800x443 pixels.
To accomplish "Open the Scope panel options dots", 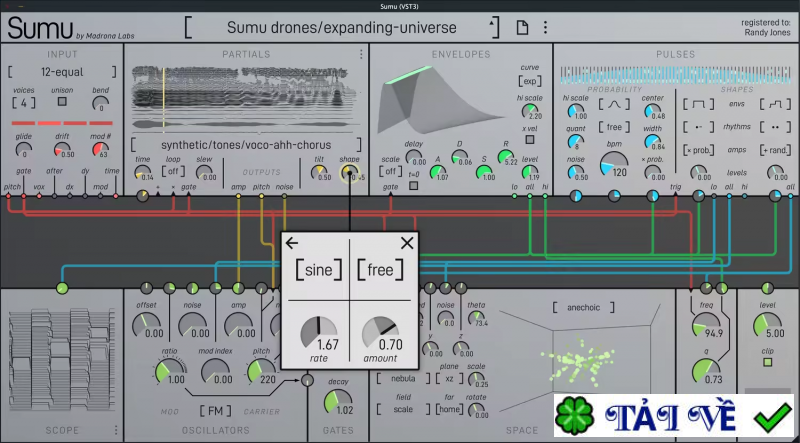I will click(116, 430).
